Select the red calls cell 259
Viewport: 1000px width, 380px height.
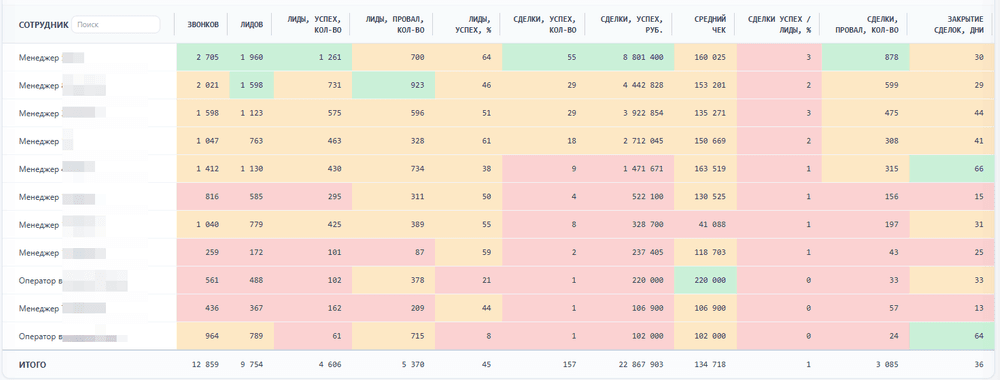[x=202, y=253]
